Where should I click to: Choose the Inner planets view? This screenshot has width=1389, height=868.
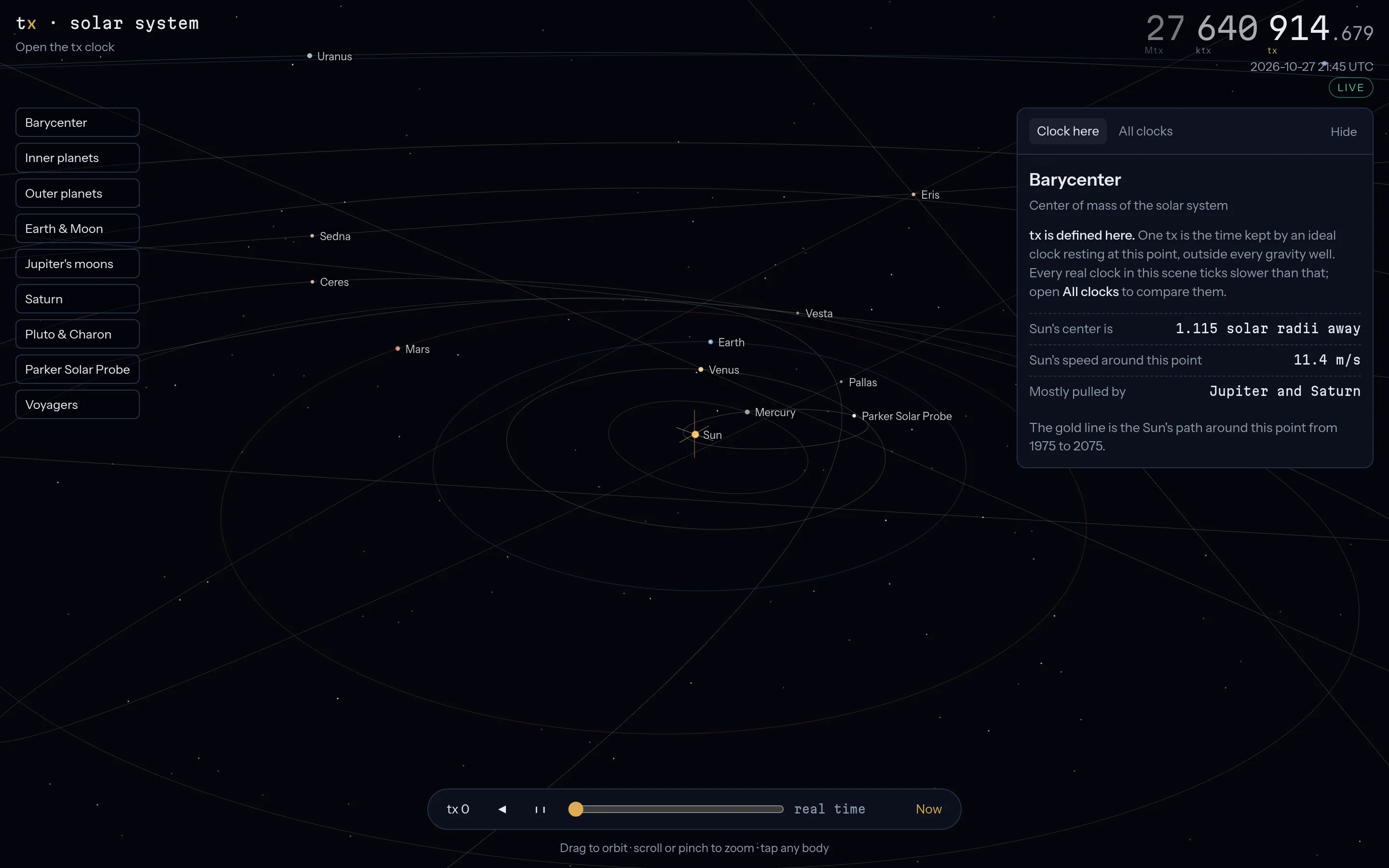click(78, 158)
